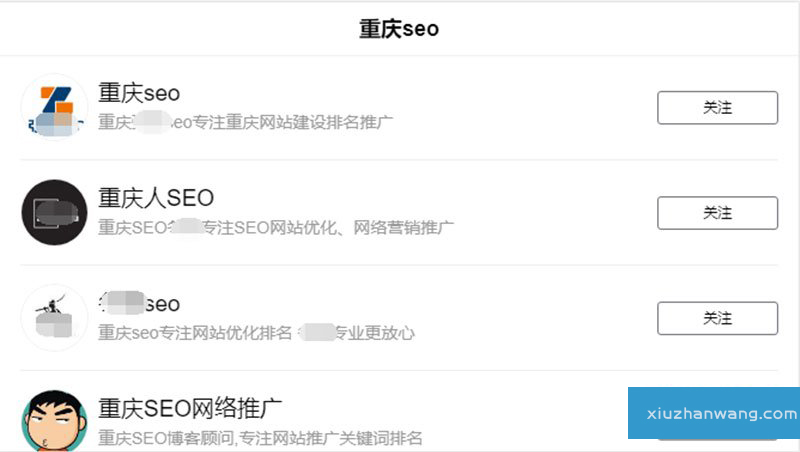Click the 重庆seo page title header

click(399, 28)
